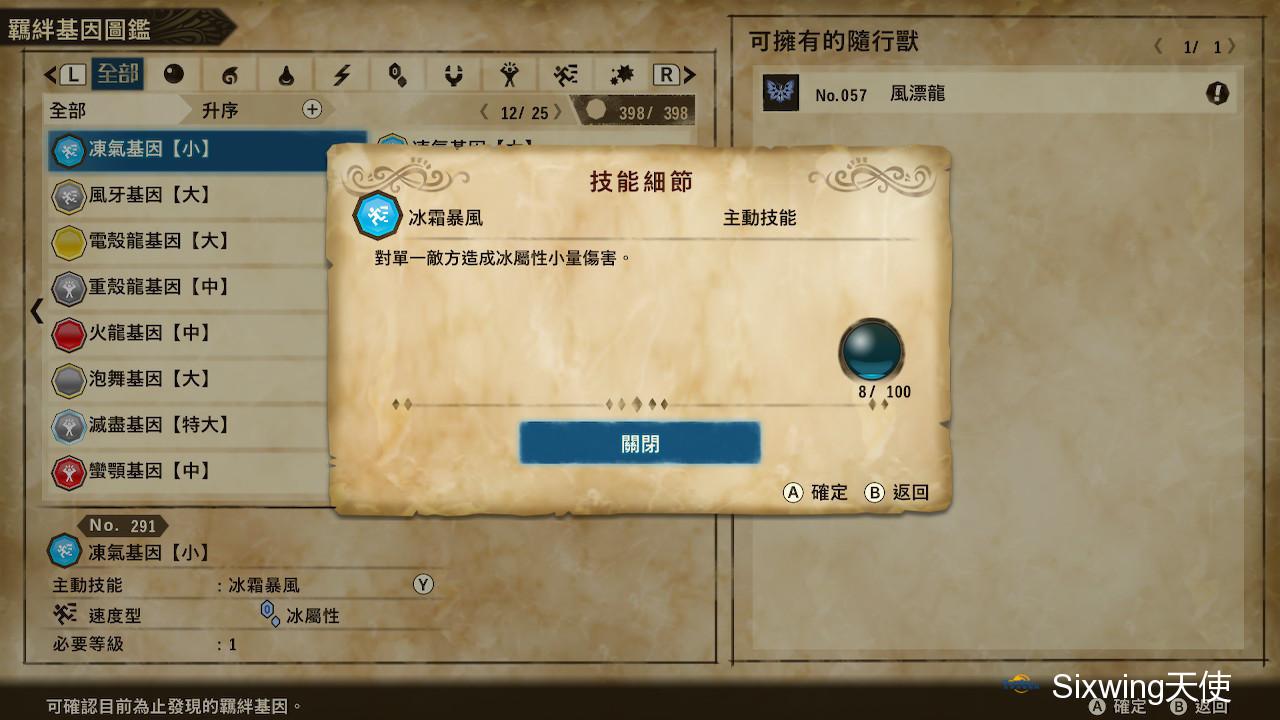Select the technical type burst filter tab
This screenshot has height=720, width=1280.
click(x=622, y=75)
